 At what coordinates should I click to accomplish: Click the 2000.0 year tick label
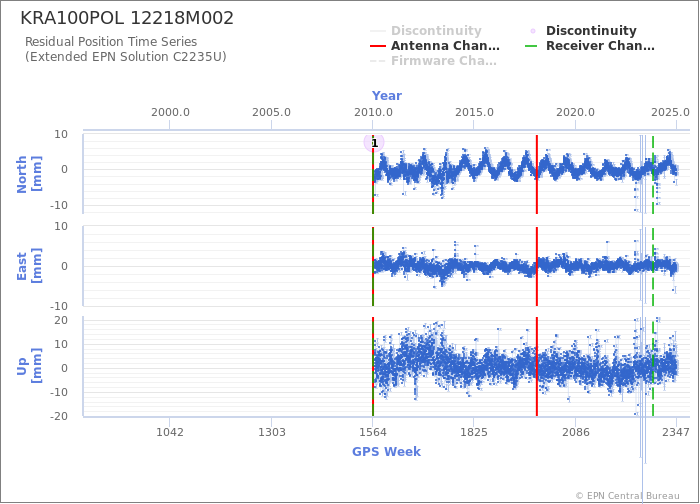170,112
